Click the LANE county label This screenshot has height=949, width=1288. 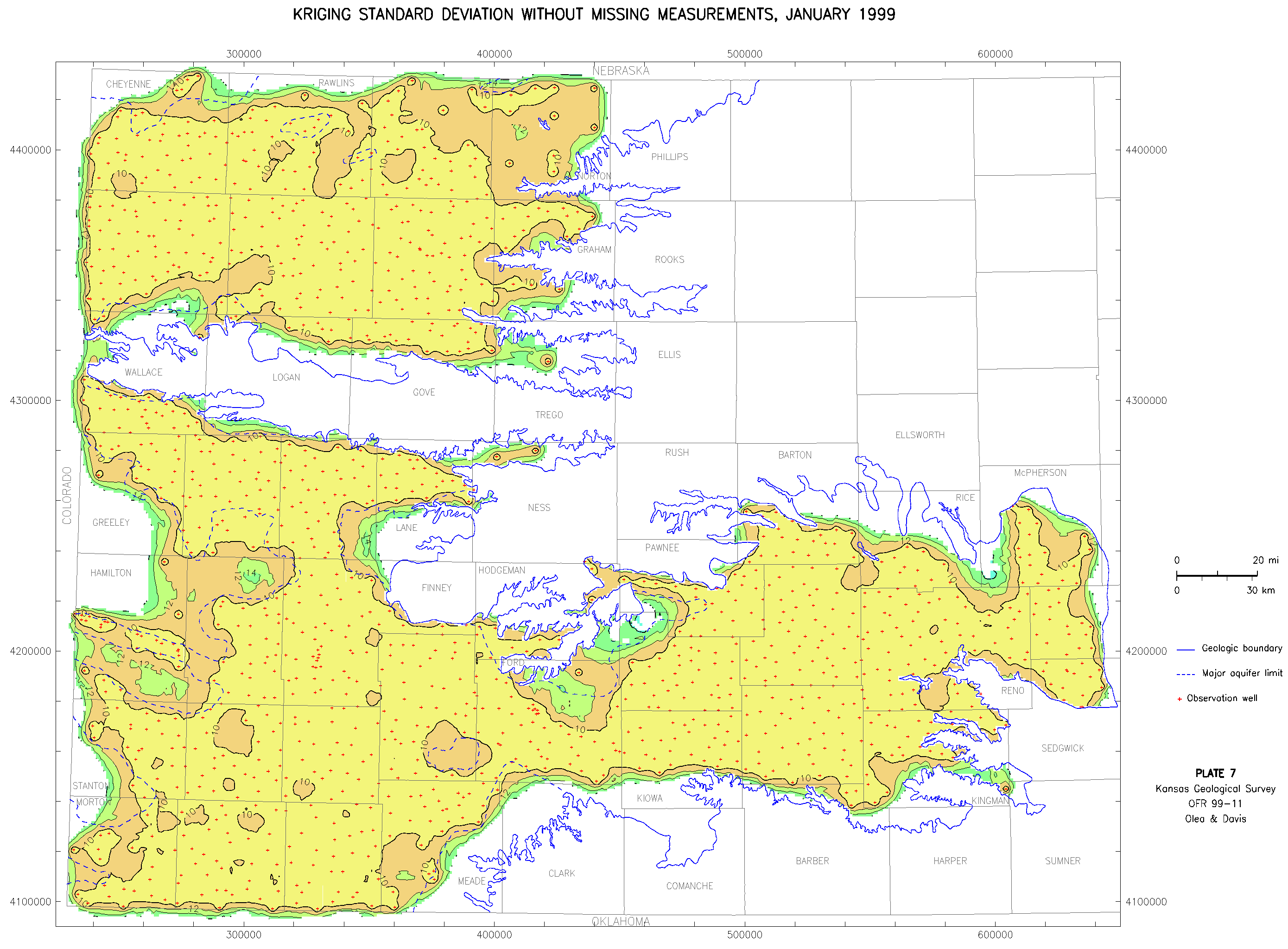406,528
